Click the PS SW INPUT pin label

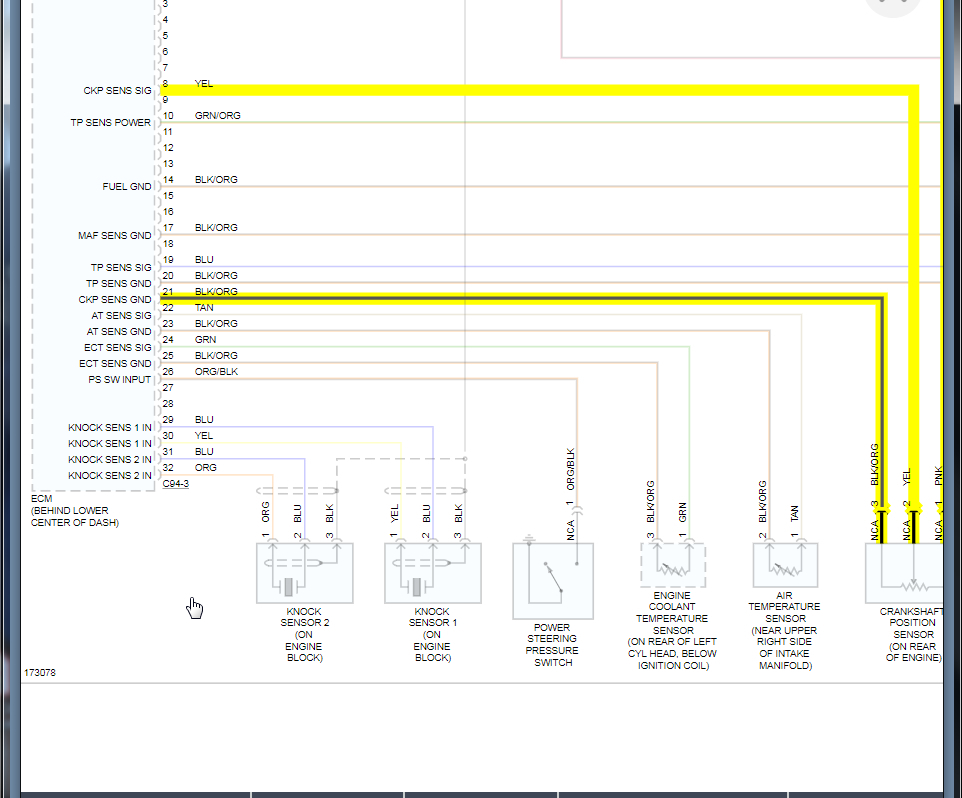pos(120,380)
